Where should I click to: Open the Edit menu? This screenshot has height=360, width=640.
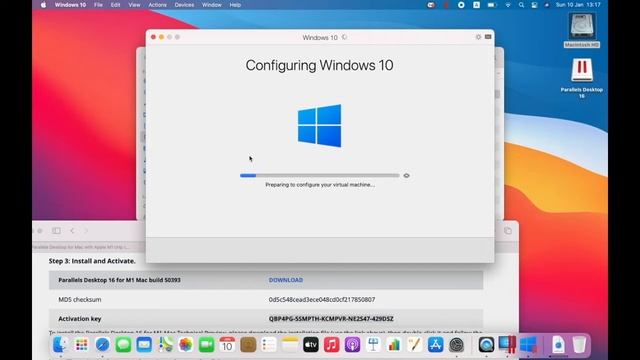(116, 5)
